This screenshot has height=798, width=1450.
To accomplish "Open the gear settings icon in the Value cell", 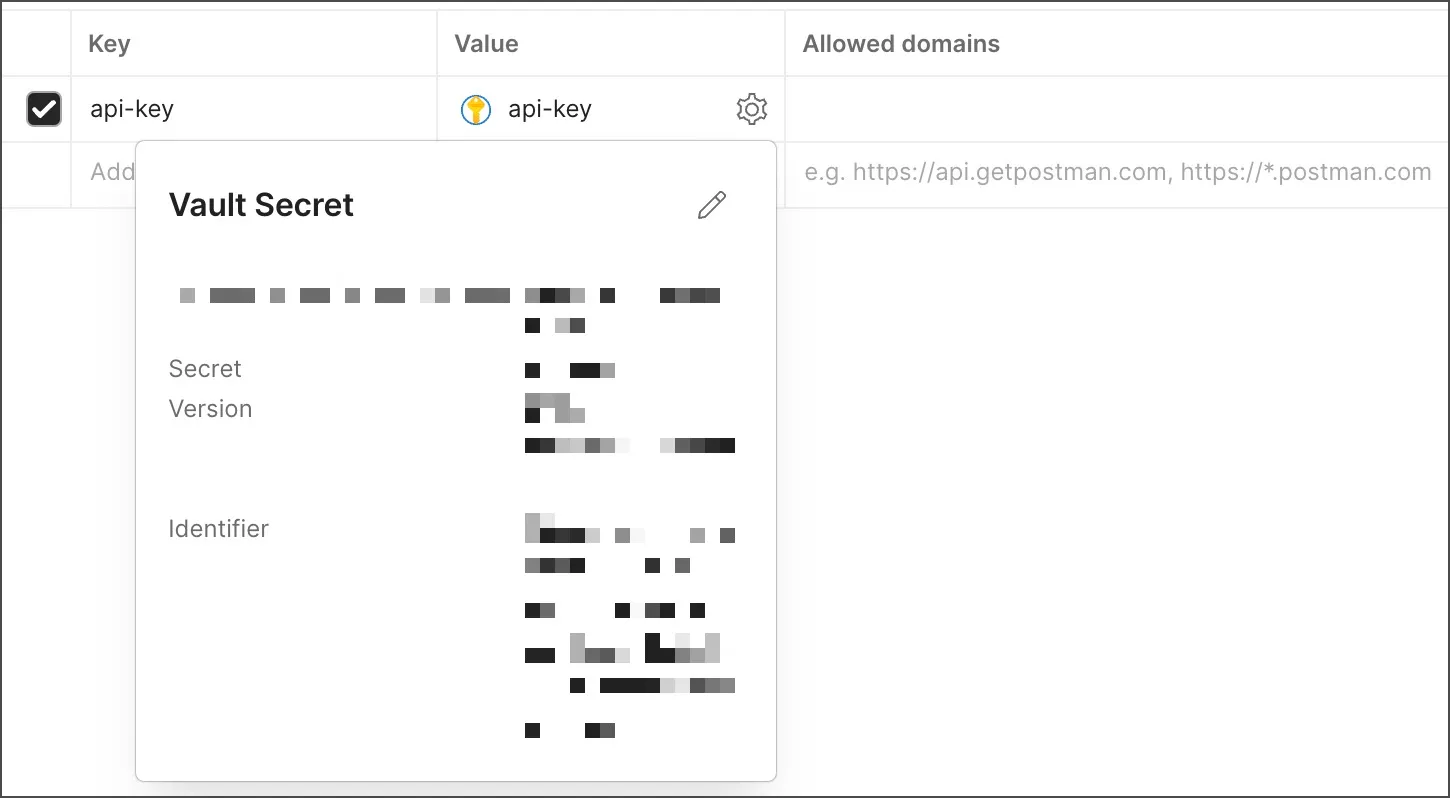I will pyautogui.click(x=751, y=109).
